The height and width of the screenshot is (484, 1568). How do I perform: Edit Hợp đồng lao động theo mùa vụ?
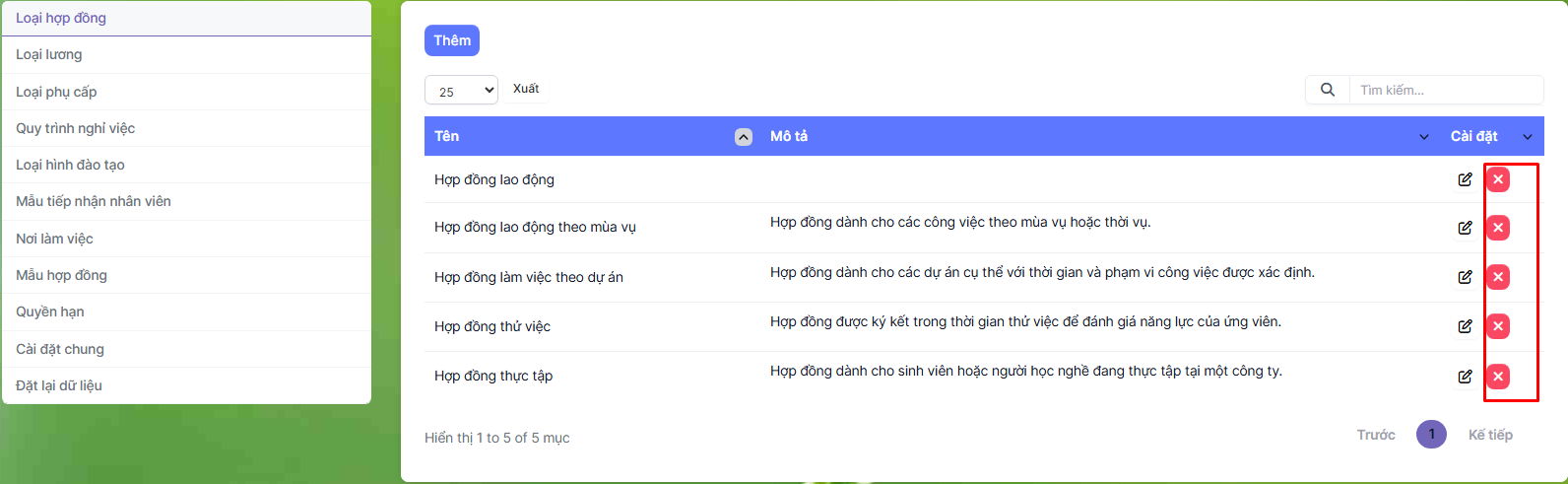[x=1465, y=228]
